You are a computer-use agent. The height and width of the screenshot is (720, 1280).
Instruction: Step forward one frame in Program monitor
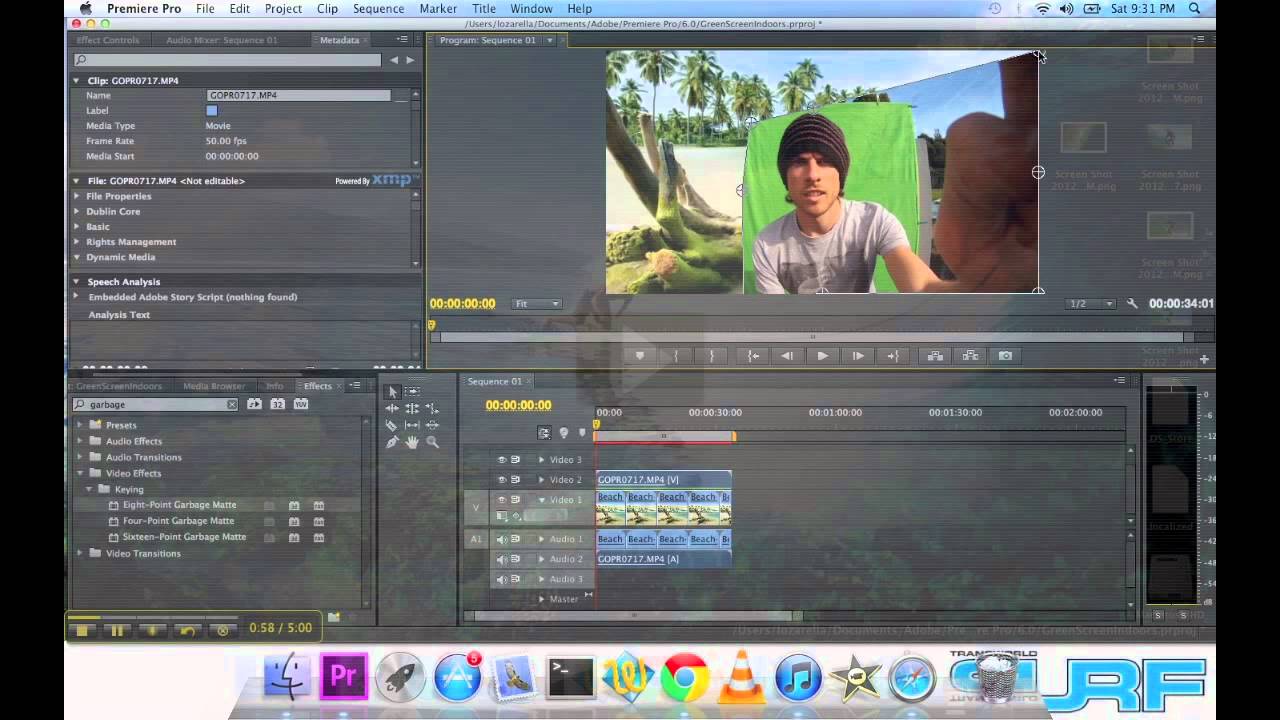pyautogui.click(x=858, y=356)
